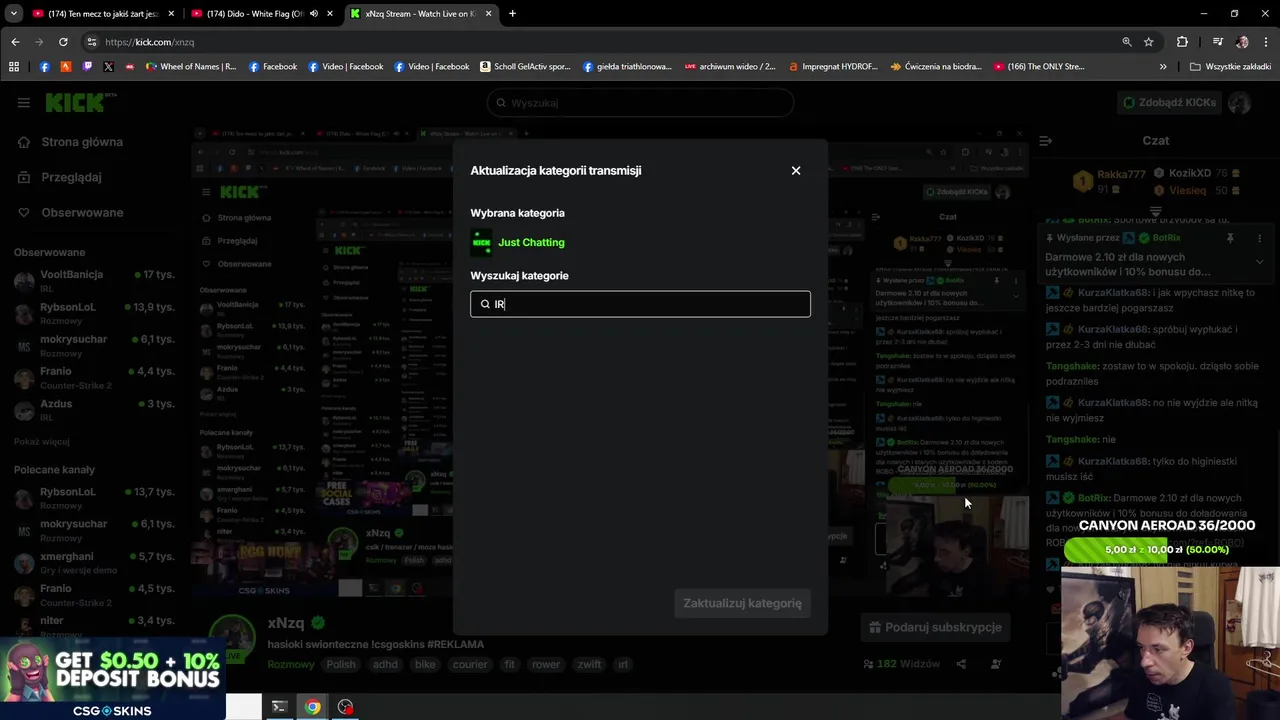Click the kick.com/xnzq address bar

[600, 42]
